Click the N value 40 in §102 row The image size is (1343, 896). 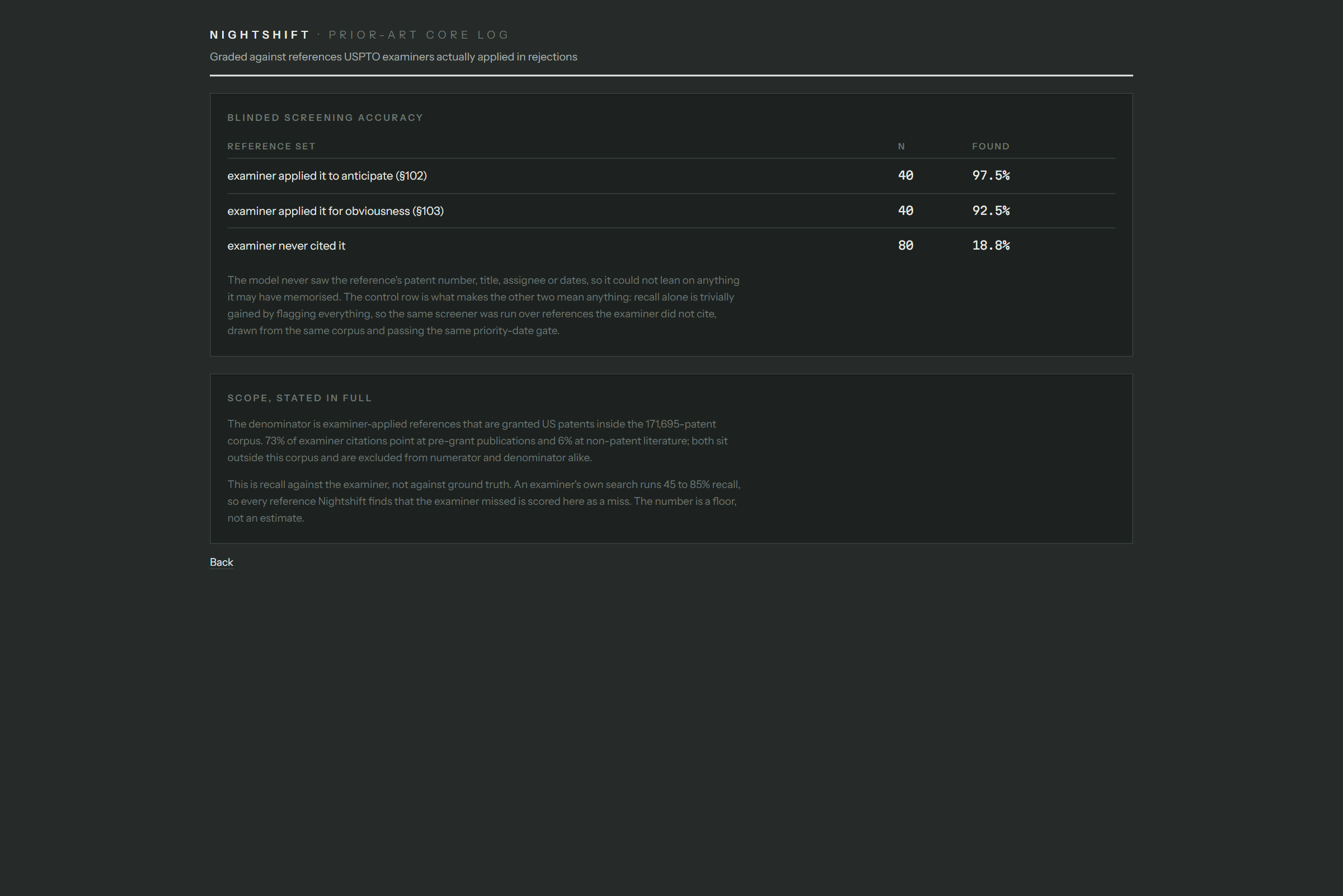[905, 175]
